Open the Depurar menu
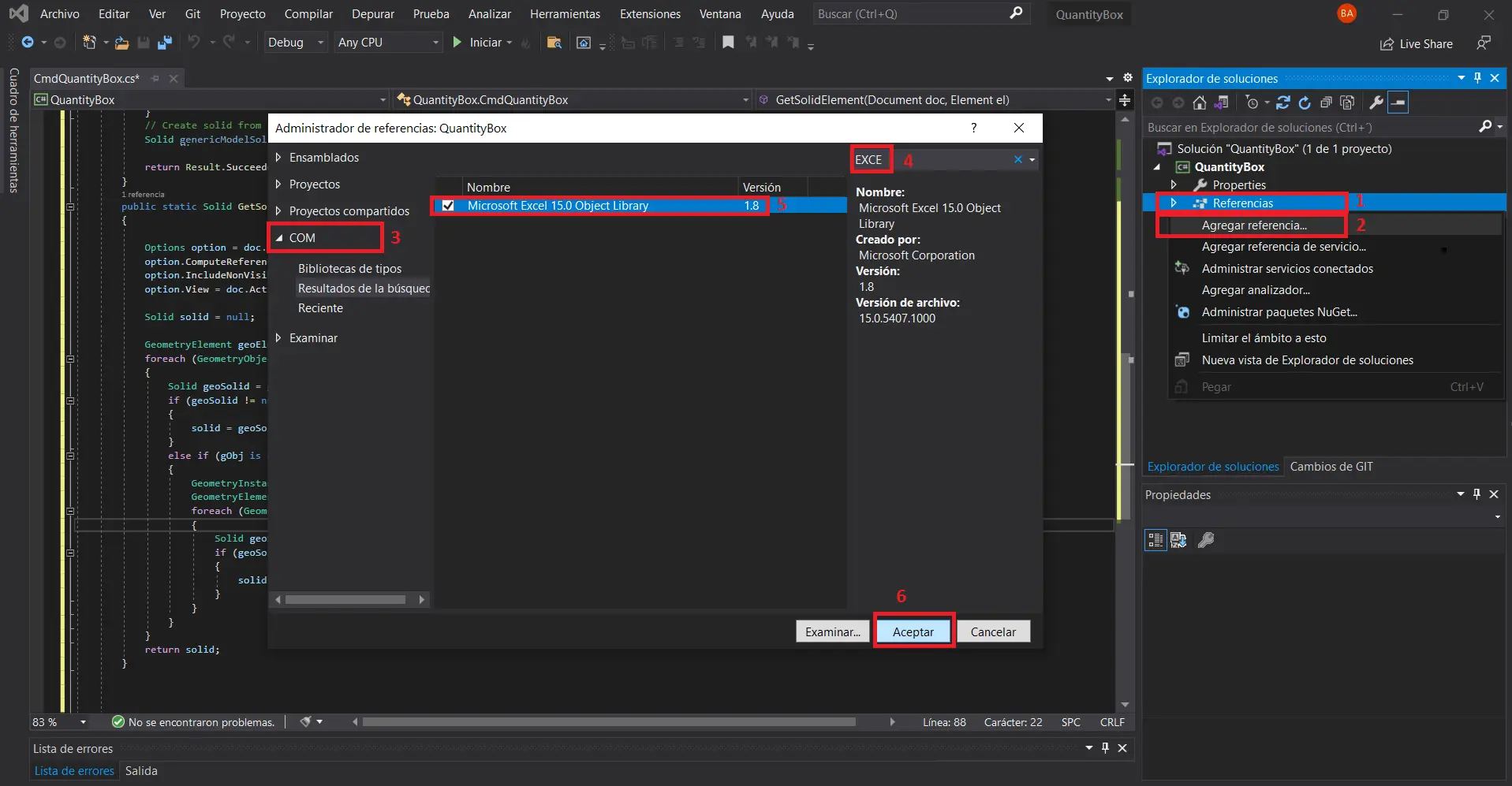Screen dimensions: 1512x786 (373, 14)
